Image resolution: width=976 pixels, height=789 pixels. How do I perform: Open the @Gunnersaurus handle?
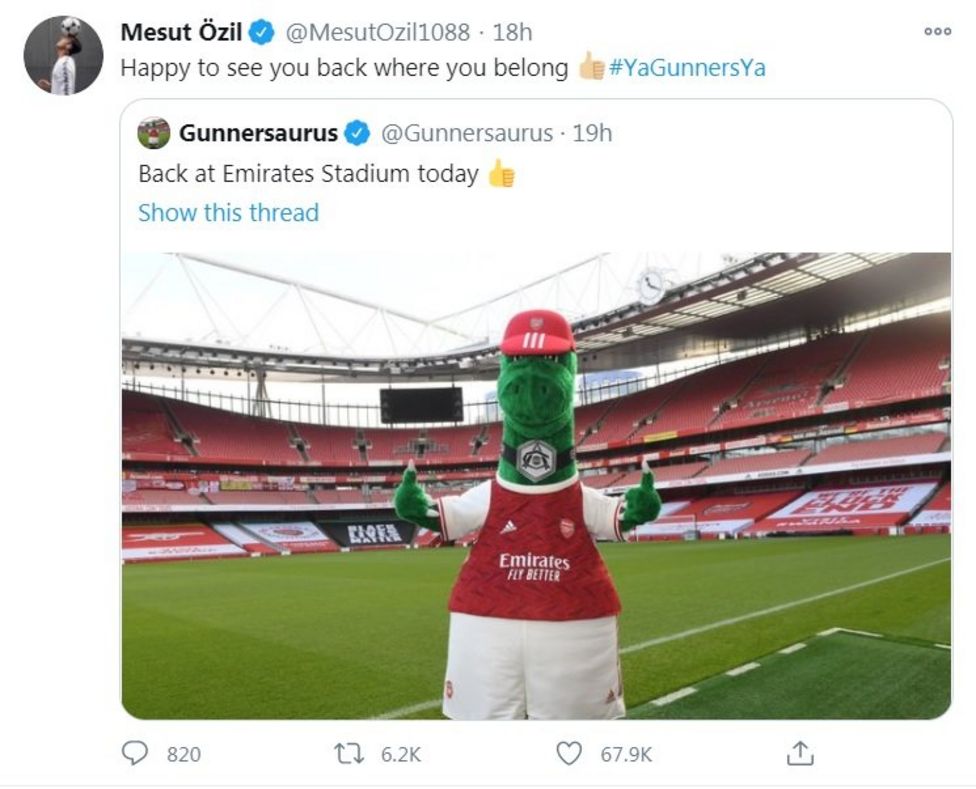[x=467, y=133]
